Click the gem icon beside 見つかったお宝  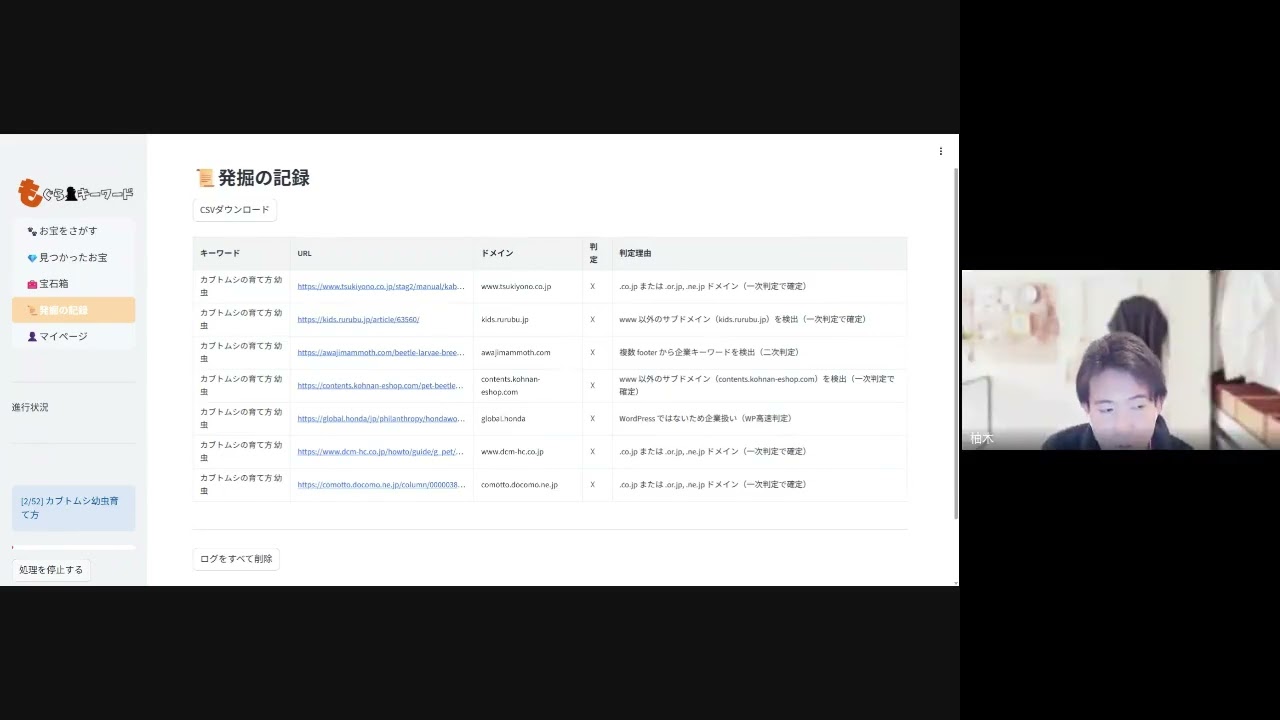(32, 258)
